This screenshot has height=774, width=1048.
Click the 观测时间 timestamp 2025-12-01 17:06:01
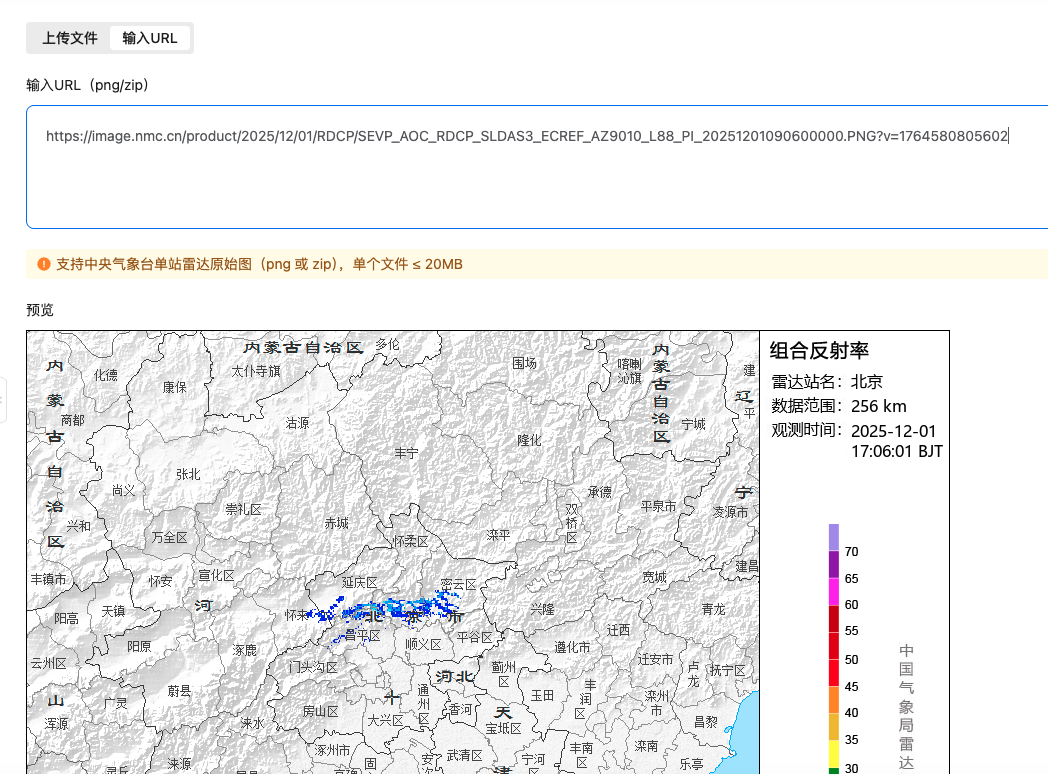(896, 441)
